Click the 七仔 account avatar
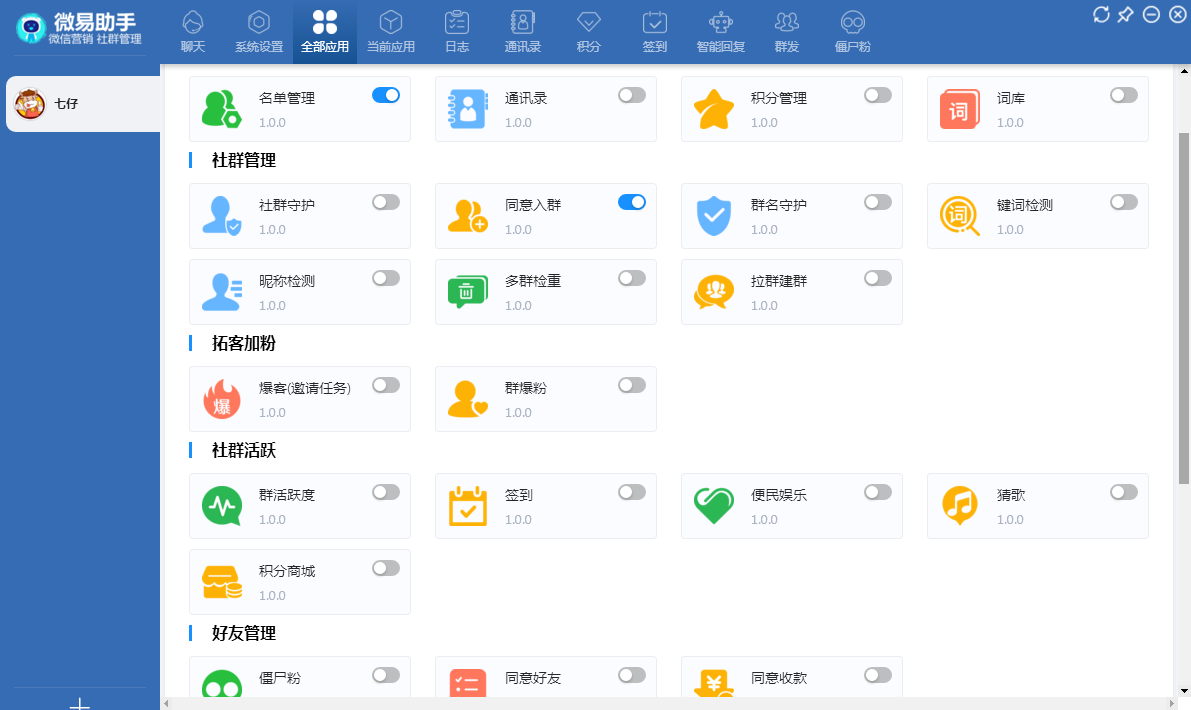 (x=30, y=104)
